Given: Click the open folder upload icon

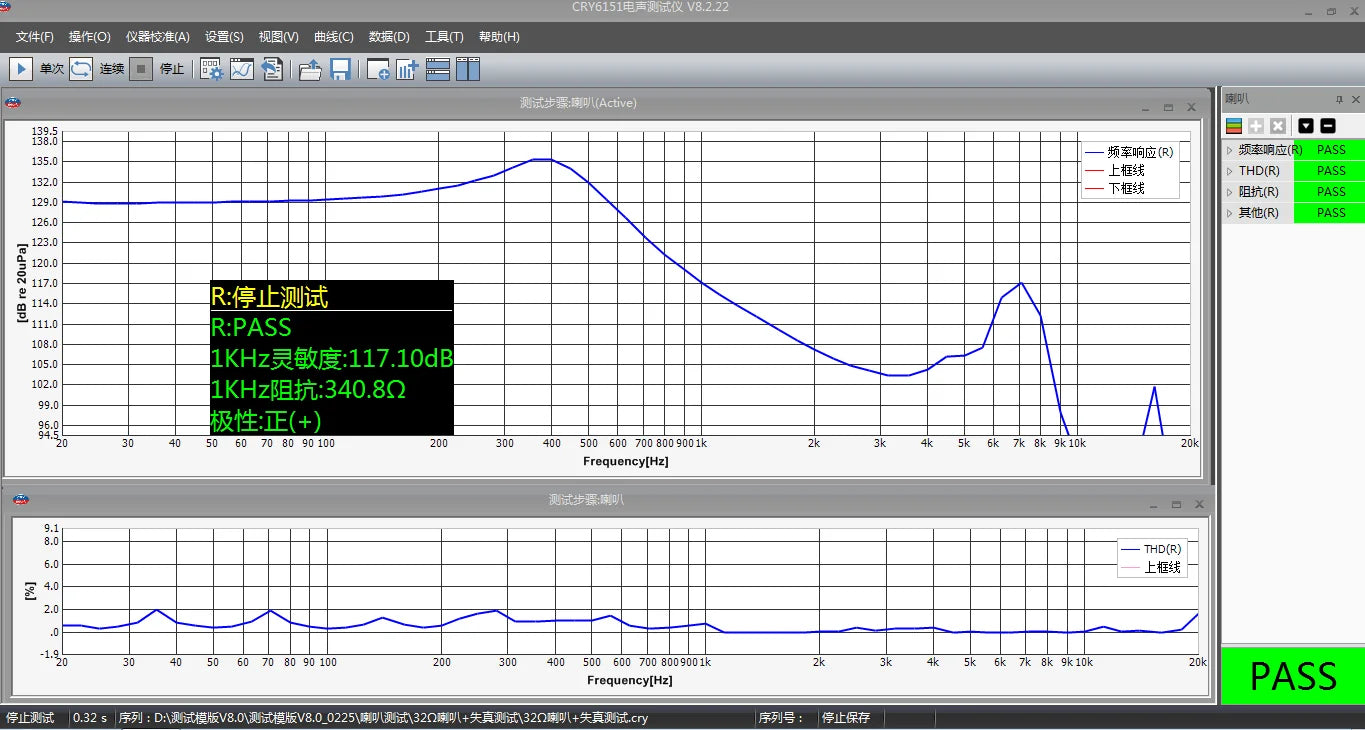Looking at the screenshot, I should [x=310, y=69].
